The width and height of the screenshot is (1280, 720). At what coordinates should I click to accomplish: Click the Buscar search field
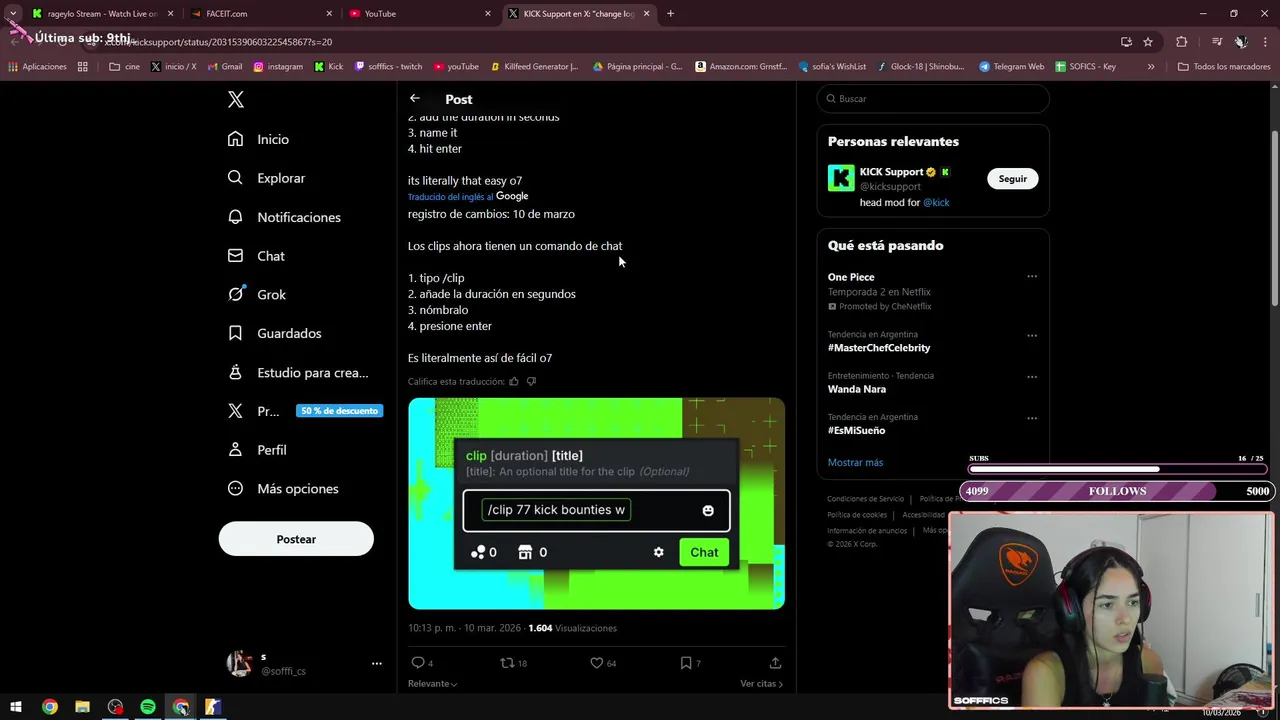[932, 99]
